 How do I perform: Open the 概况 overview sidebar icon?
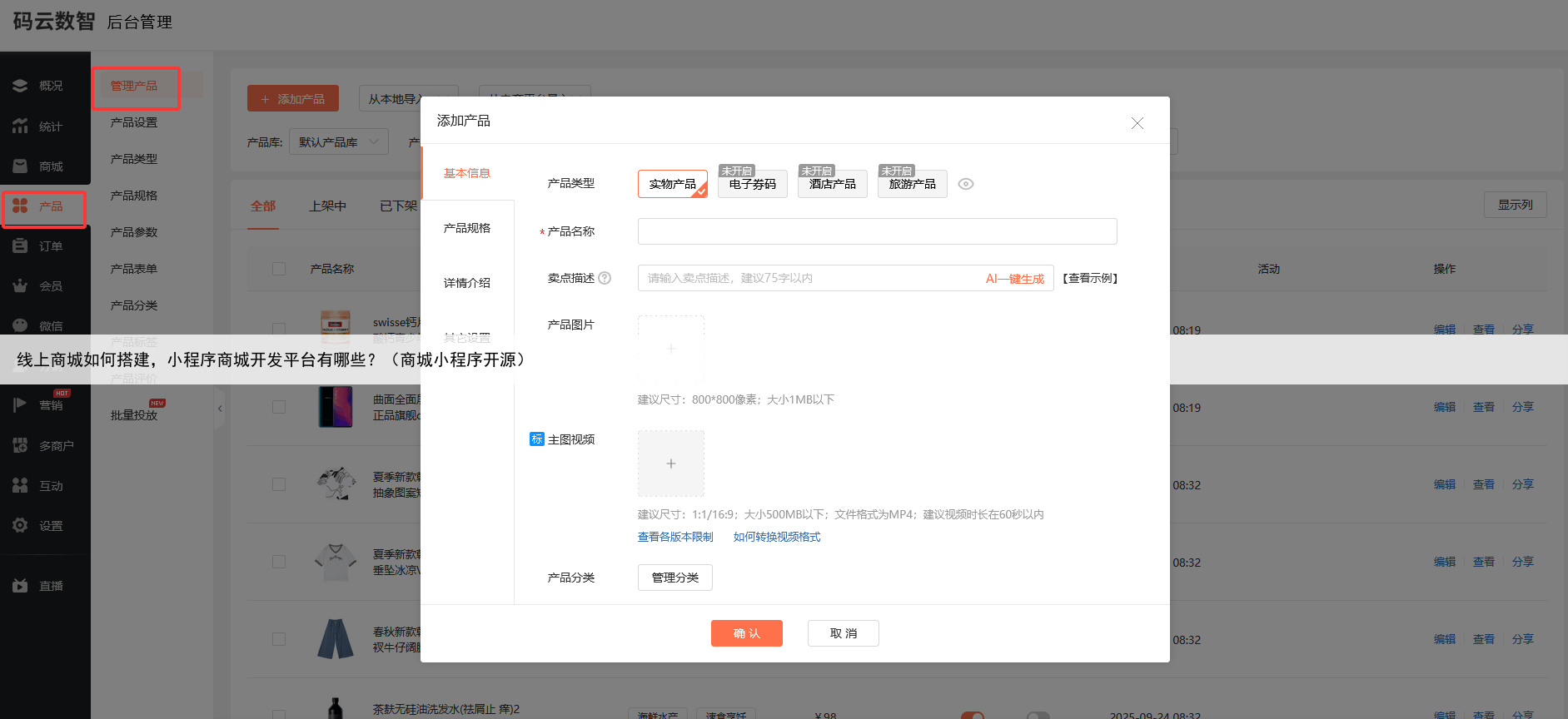21,86
